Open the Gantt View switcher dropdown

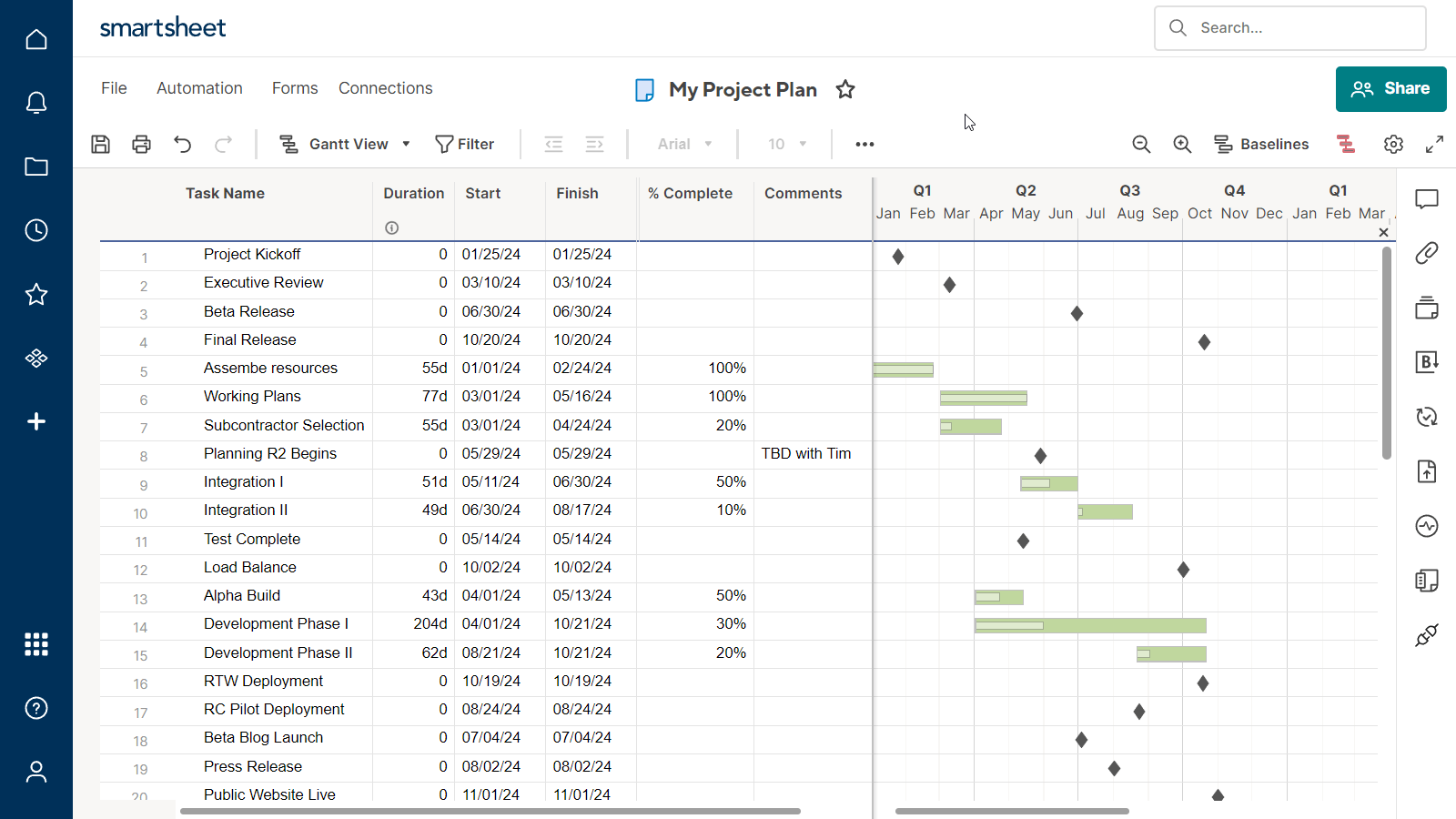point(406,144)
